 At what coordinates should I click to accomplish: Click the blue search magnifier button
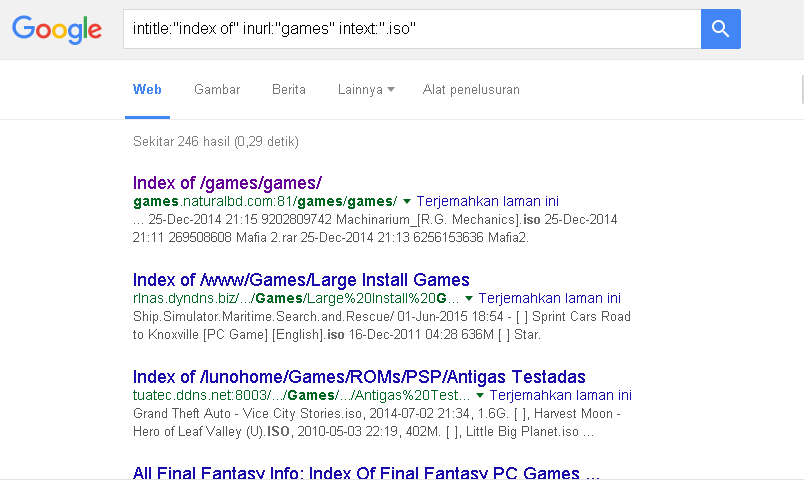[720, 29]
